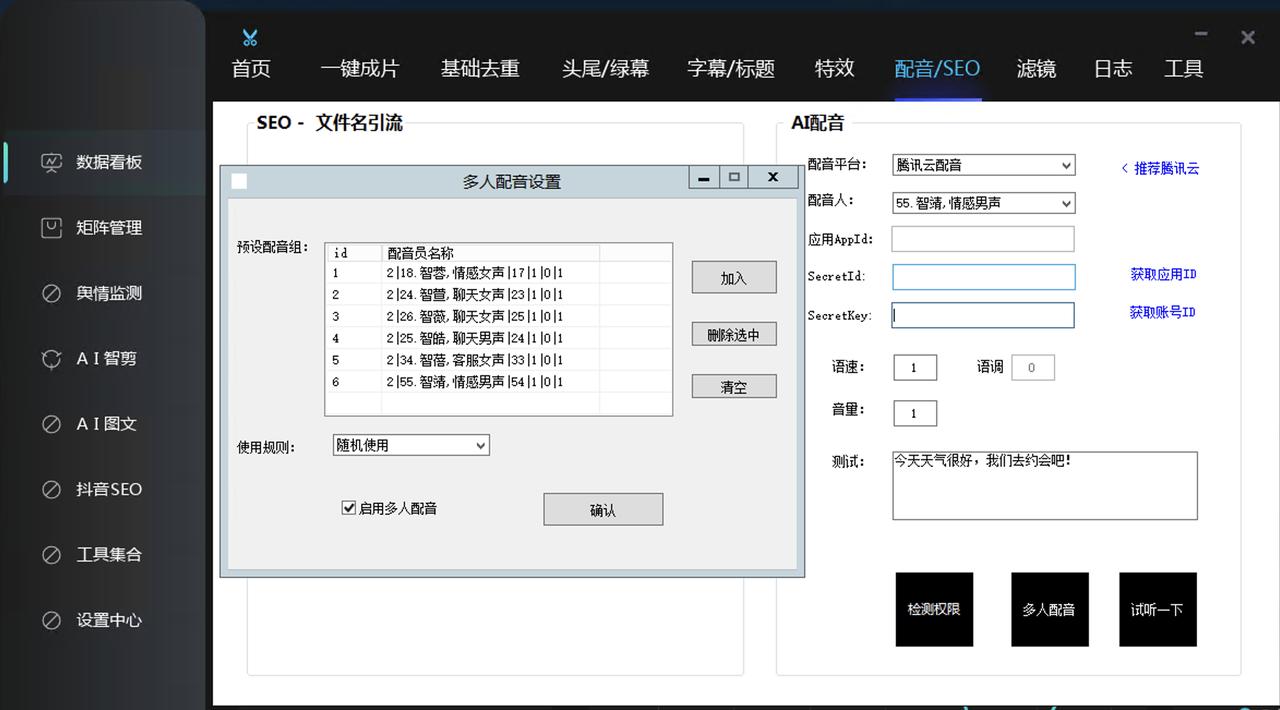Click the AI图文 sidebar icon

[52, 424]
